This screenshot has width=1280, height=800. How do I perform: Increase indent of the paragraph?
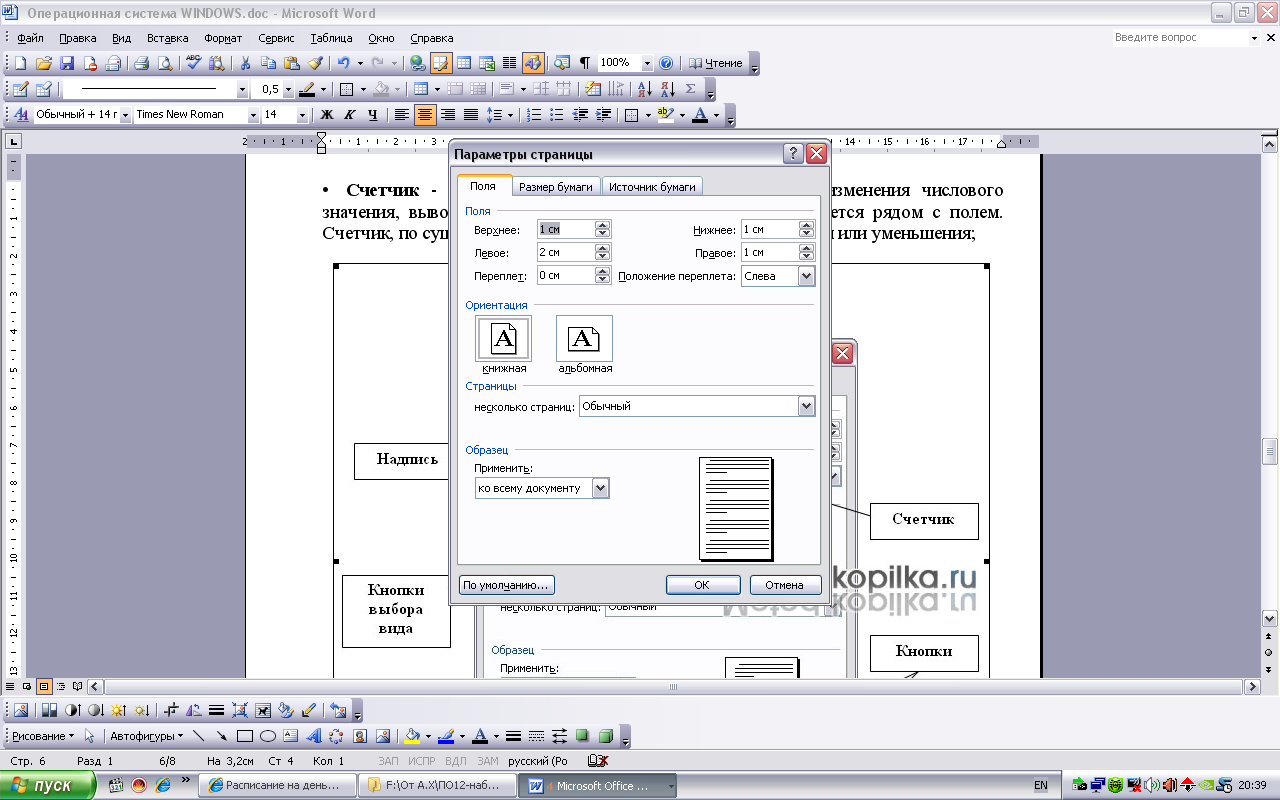[x=604, y=115]
